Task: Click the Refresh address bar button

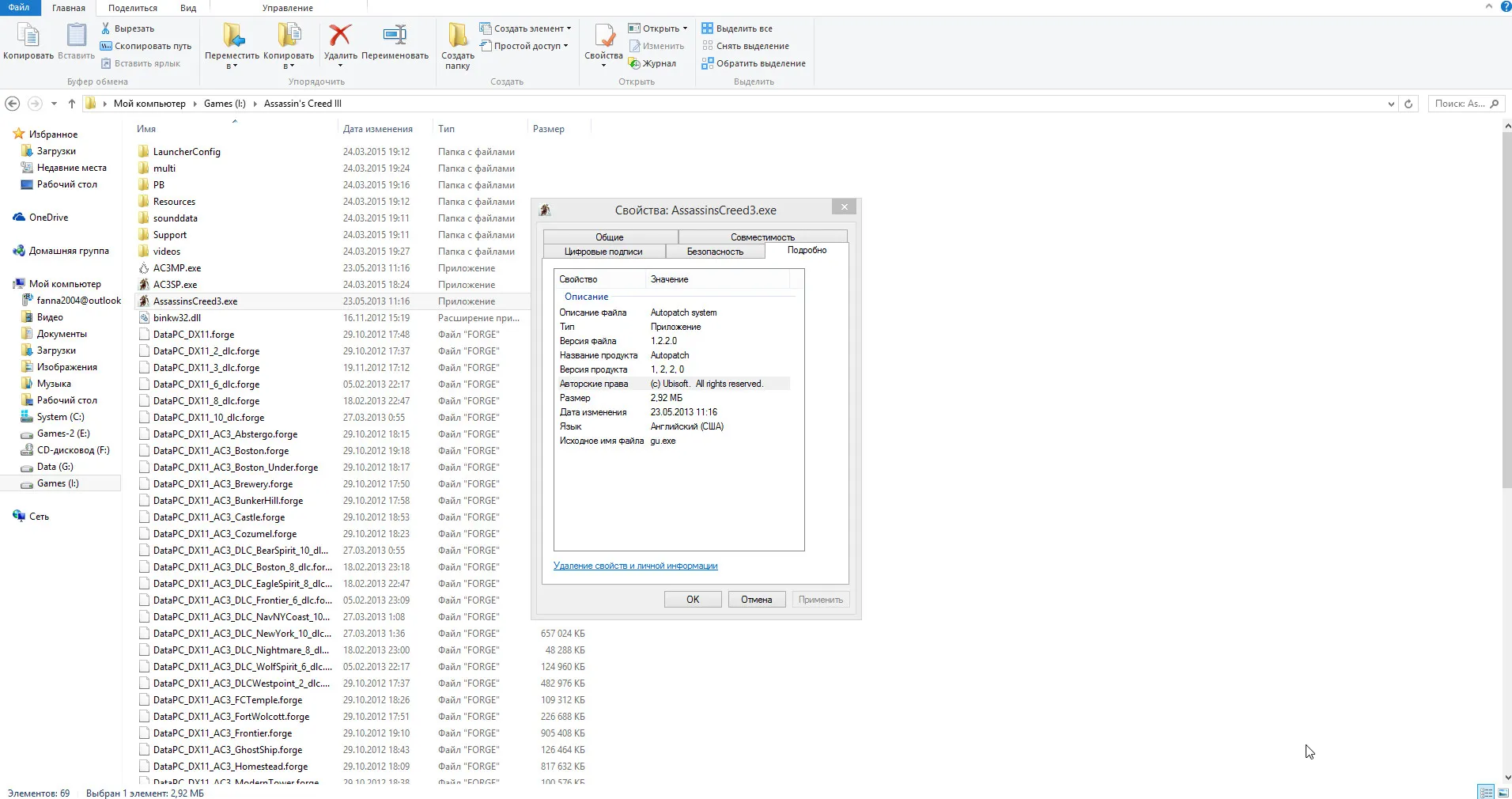Action: point(1408,104)
